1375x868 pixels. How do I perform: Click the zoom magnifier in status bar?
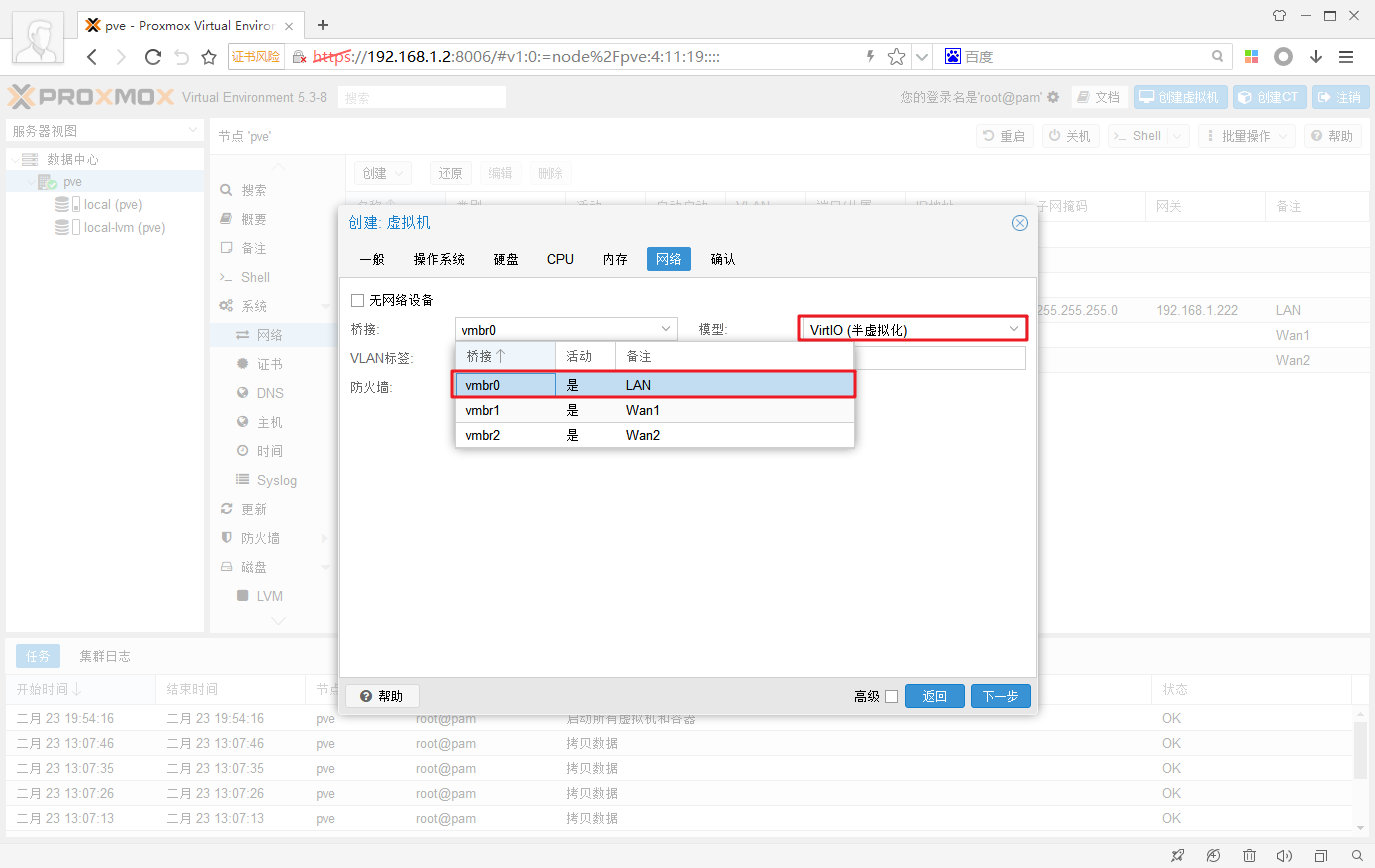pyautogui.click(x=1357, y=856)
